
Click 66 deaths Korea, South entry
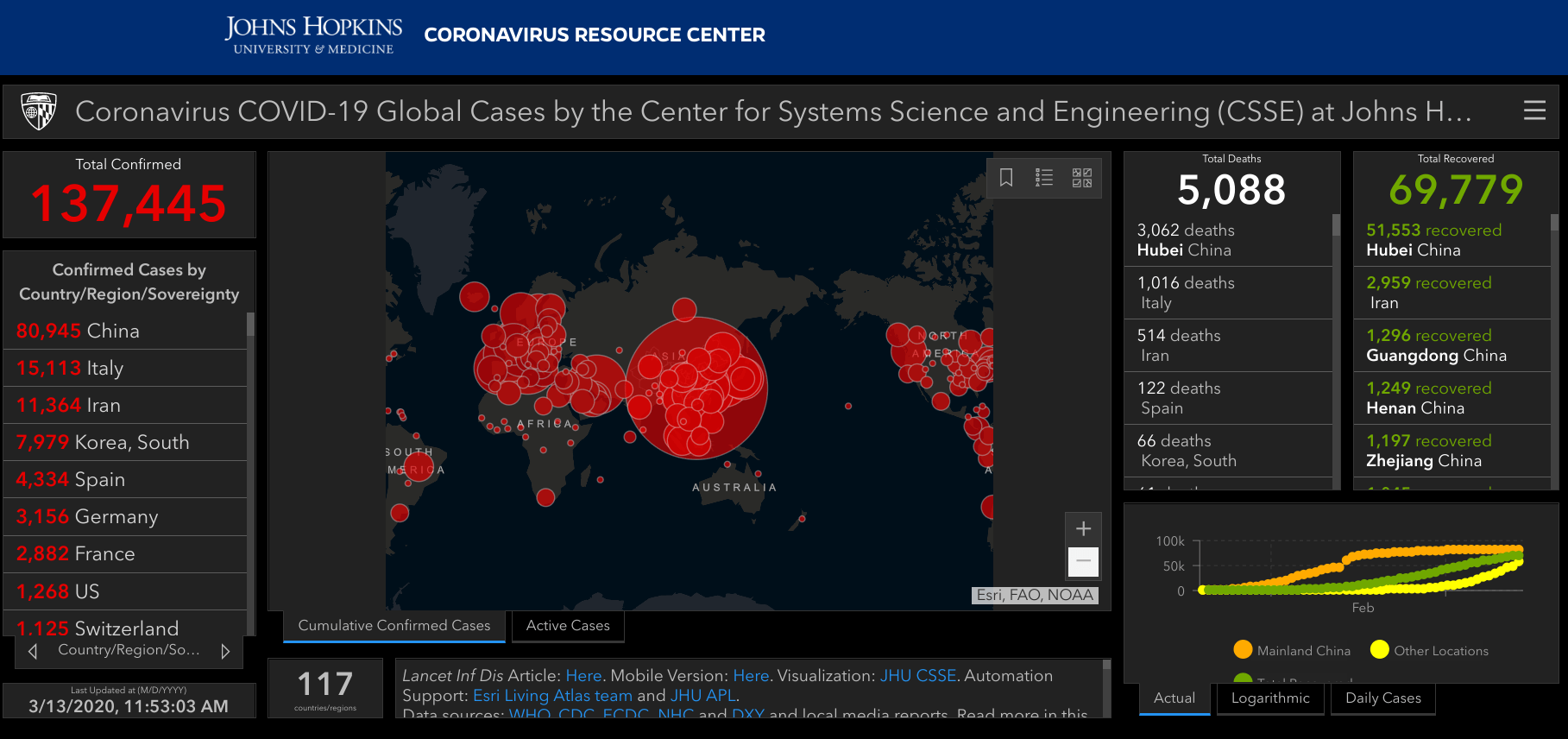click(x=1228, y=451)
